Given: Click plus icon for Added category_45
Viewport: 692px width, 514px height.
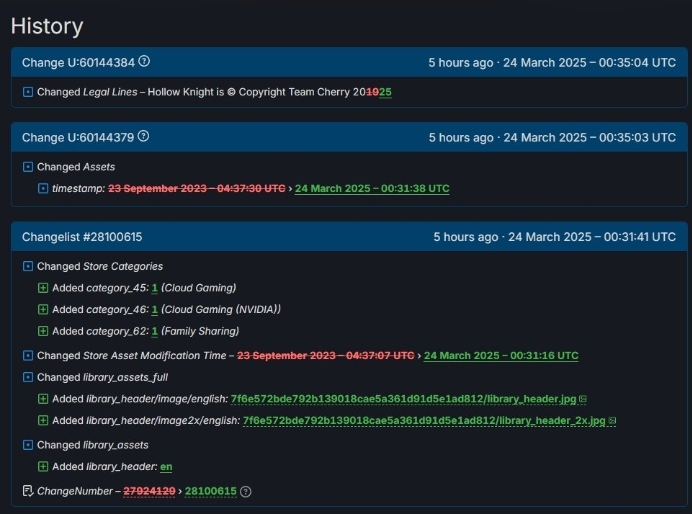Looking at the screenshot, I should click(x=43, y=288).
